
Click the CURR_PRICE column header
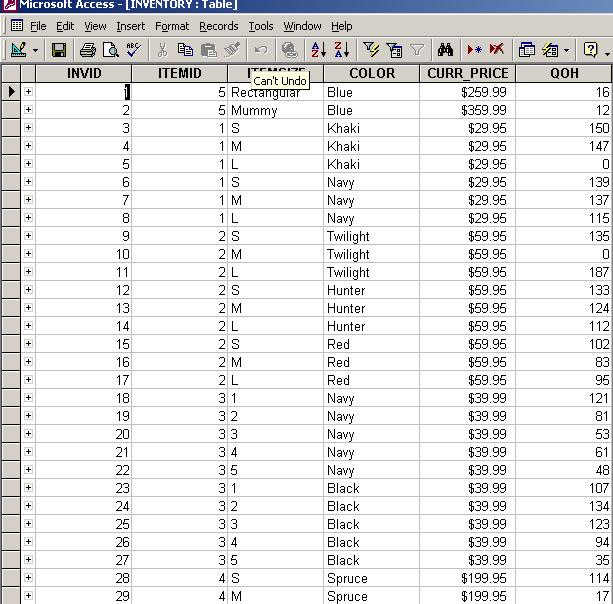coord(467,73)
